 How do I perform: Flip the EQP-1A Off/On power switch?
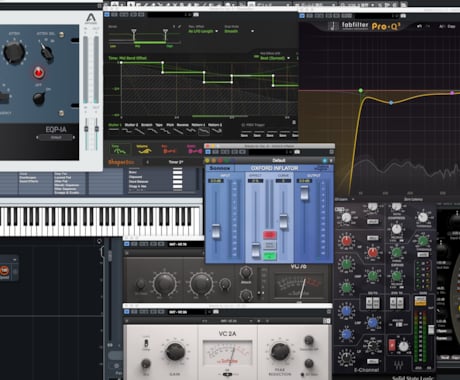[x=39, y=98]
